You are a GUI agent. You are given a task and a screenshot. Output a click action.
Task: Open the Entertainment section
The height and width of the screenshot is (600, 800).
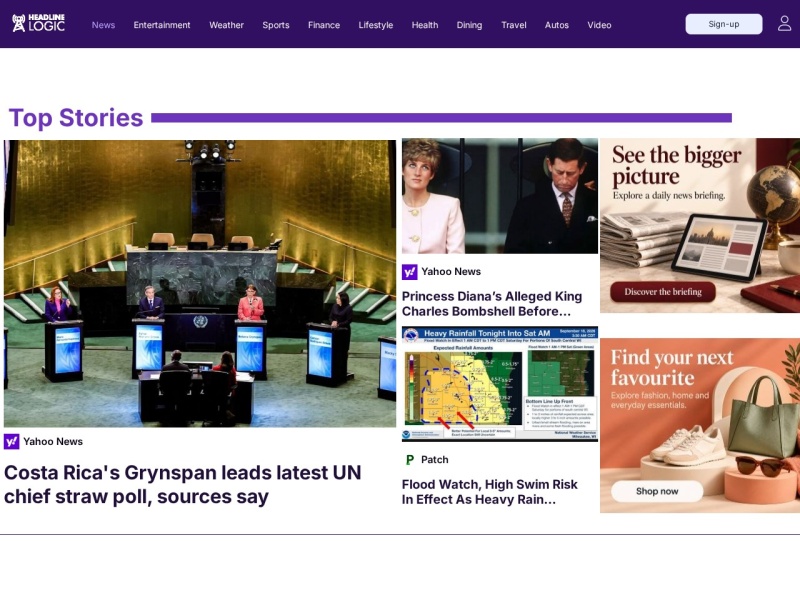point(162,25)
